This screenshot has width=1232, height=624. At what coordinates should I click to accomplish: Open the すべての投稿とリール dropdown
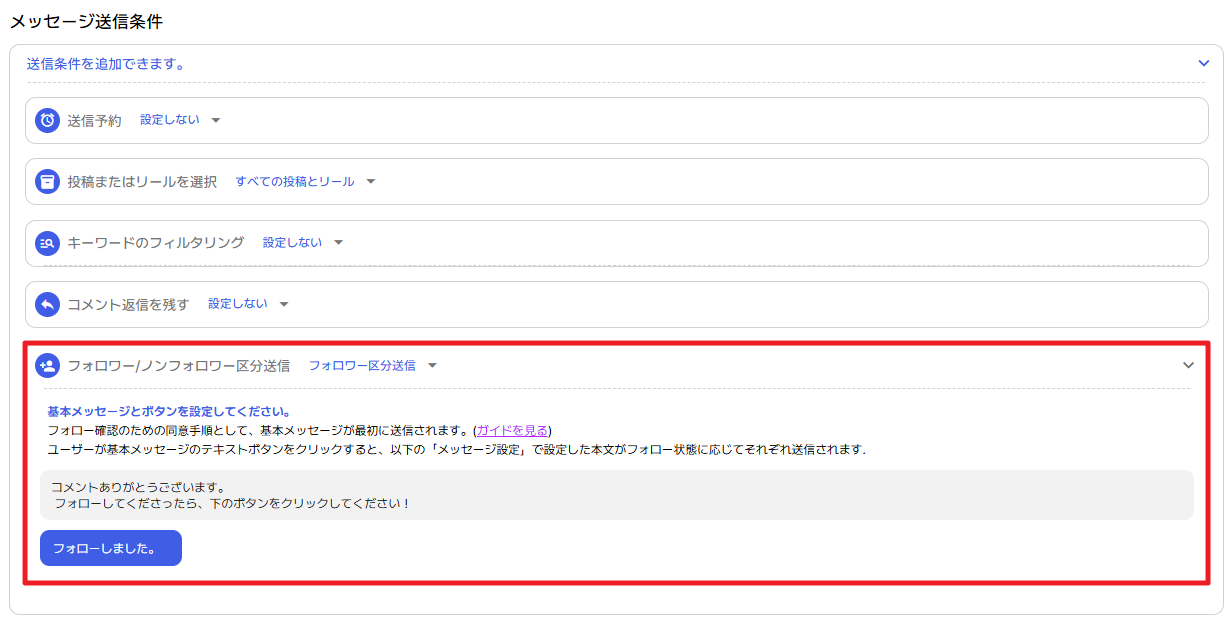[x=305, y=182]
